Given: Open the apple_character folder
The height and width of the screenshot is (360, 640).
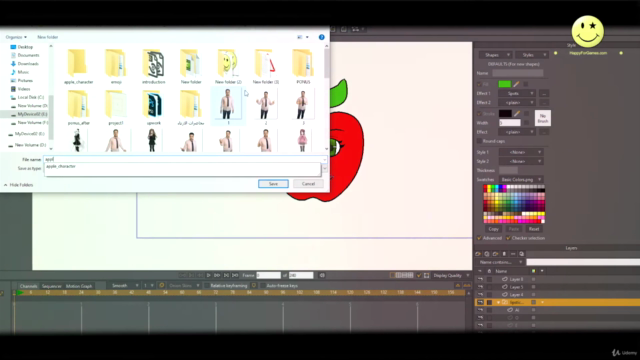Looking at the screenshot, I should (78, 66).
